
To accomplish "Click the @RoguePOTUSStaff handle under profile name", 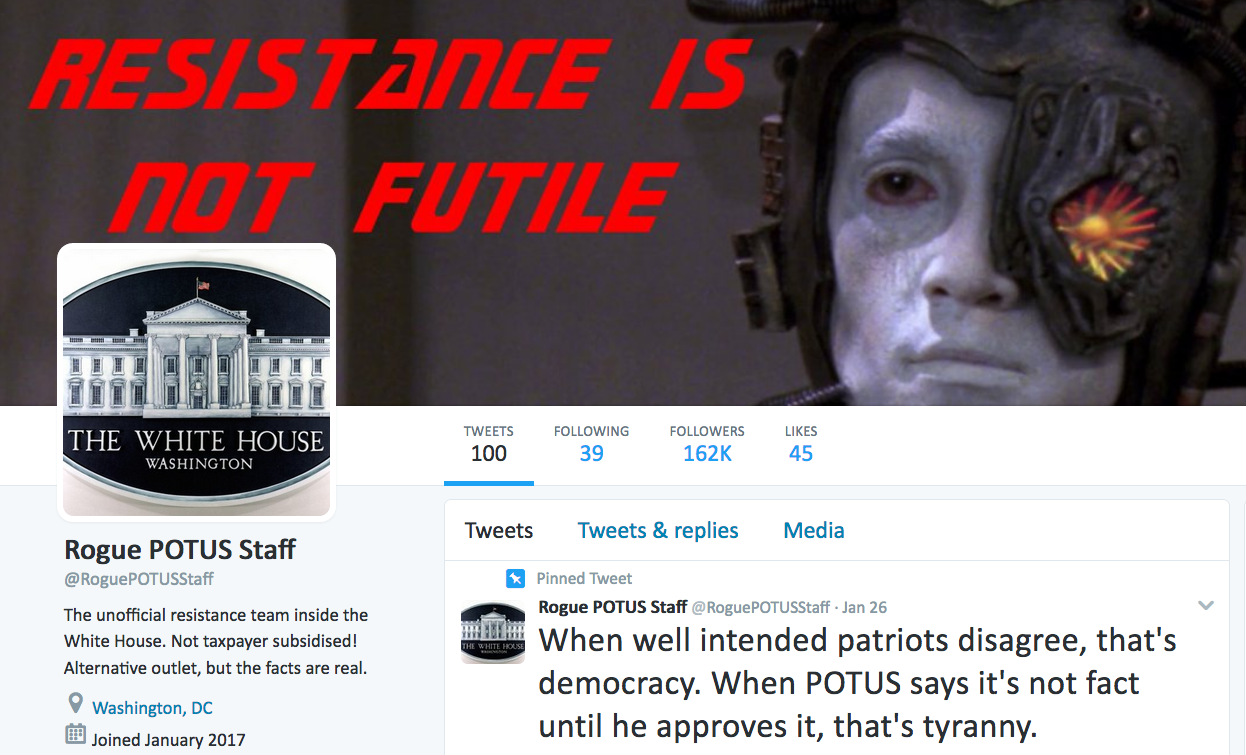I will pyautogui.click(x=139, y=579).
